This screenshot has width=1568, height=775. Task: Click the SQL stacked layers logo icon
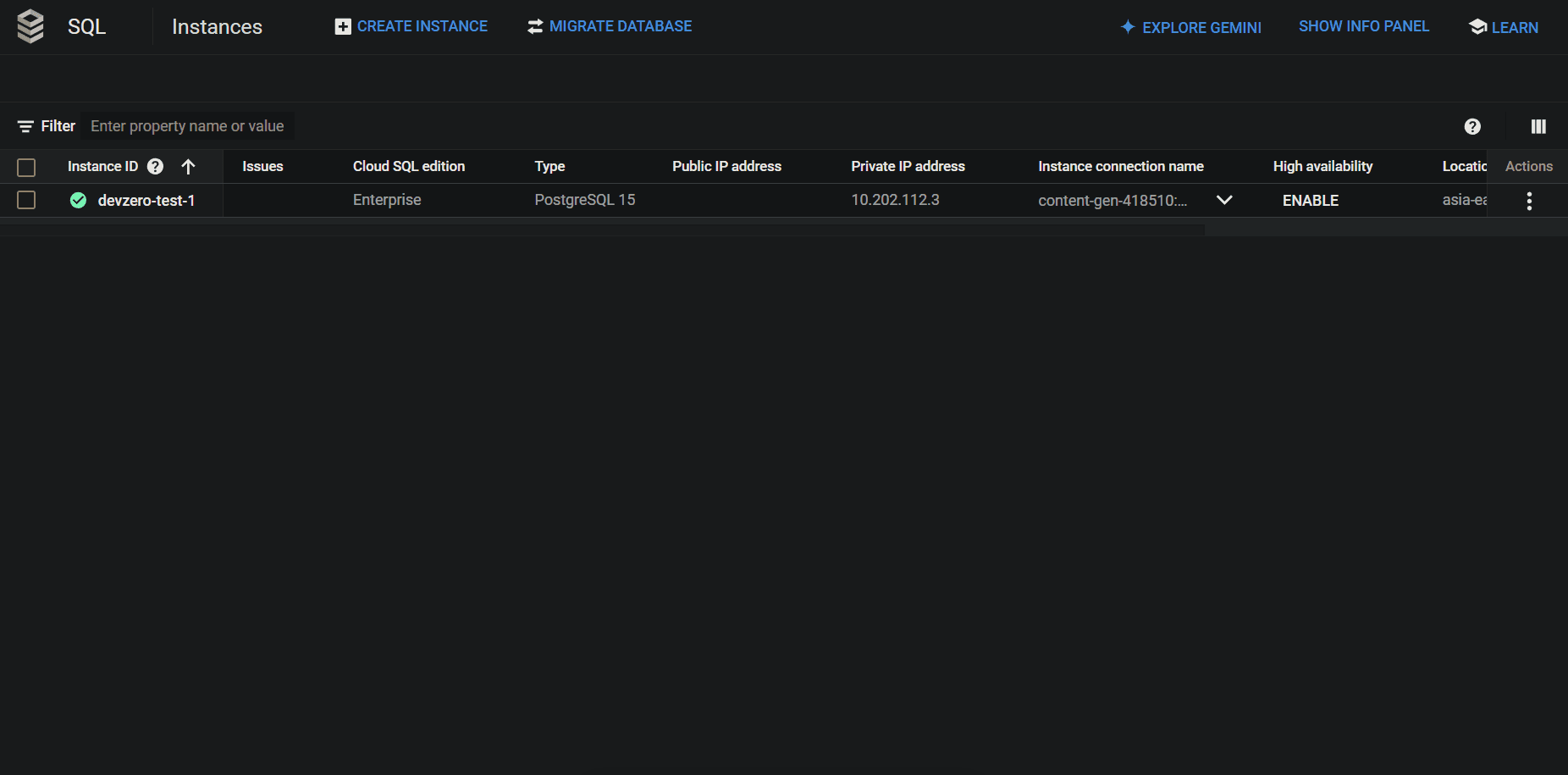30,26
